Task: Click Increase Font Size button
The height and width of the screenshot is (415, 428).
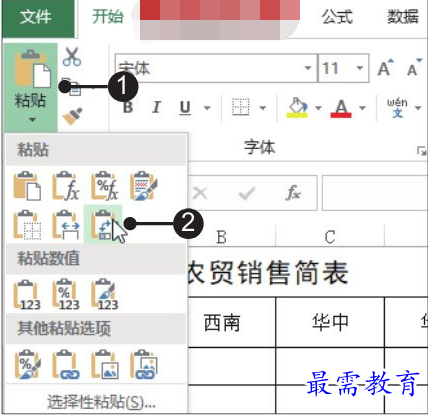Action: (x=386, y=68)
